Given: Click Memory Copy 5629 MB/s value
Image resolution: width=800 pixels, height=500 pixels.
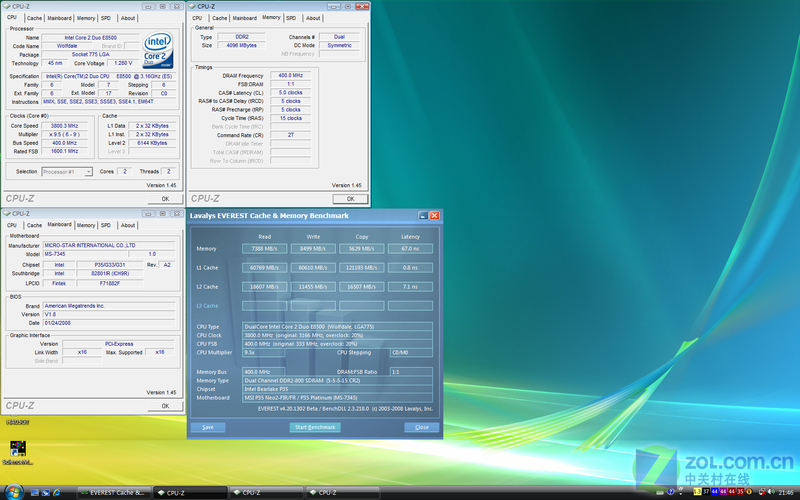Looking at the screenshot, I should pos(361,249).
